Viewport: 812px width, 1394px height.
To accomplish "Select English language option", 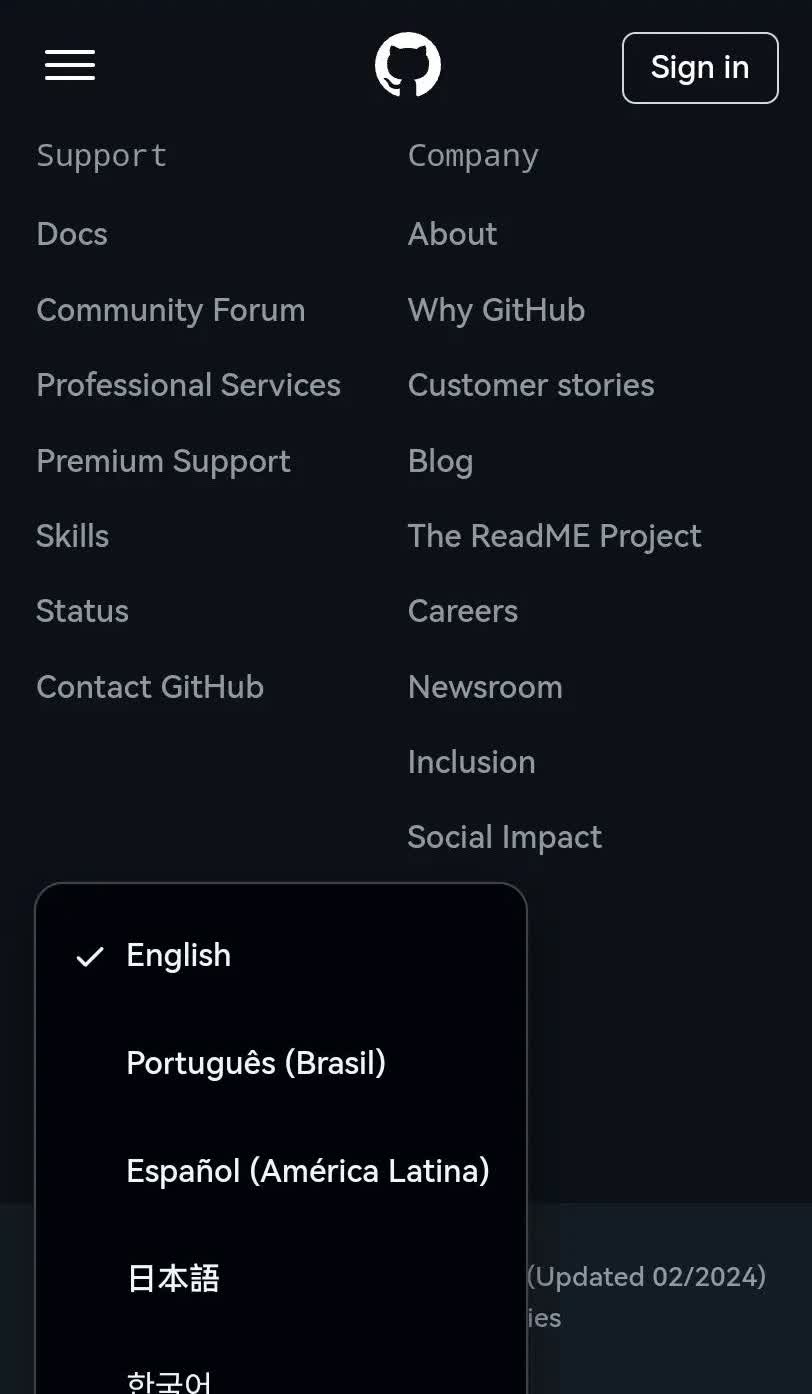I will click(178, 956).
